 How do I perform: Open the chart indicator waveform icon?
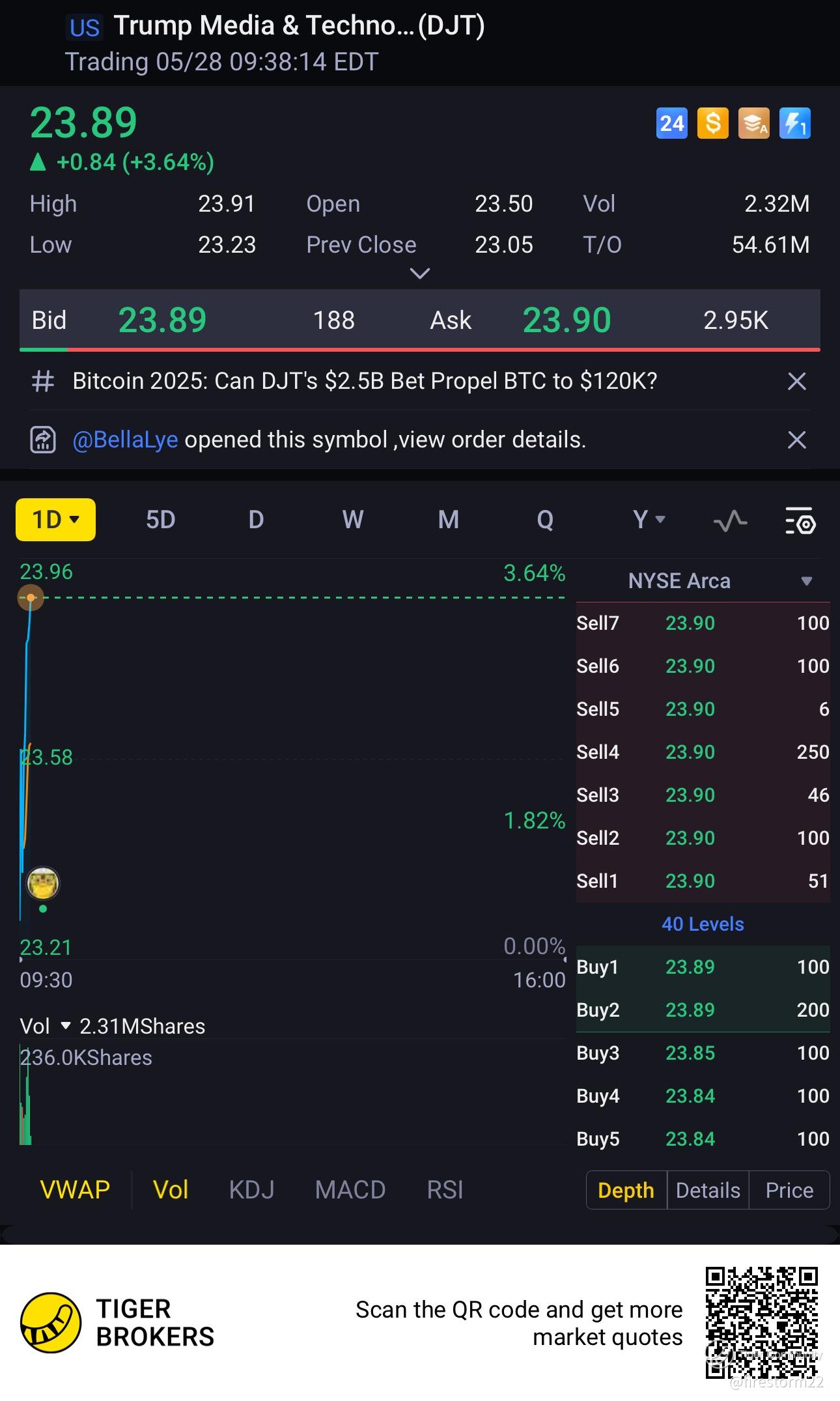tap(730, 520)
